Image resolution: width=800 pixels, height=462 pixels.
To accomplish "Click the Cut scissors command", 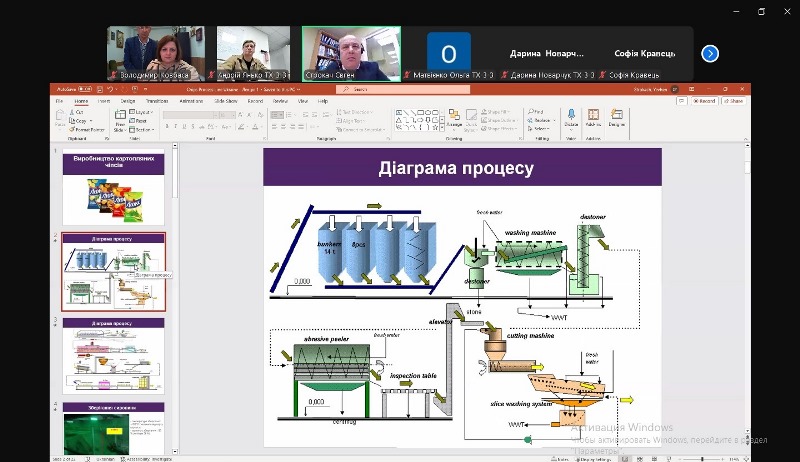I will click(x=77, y=112).
